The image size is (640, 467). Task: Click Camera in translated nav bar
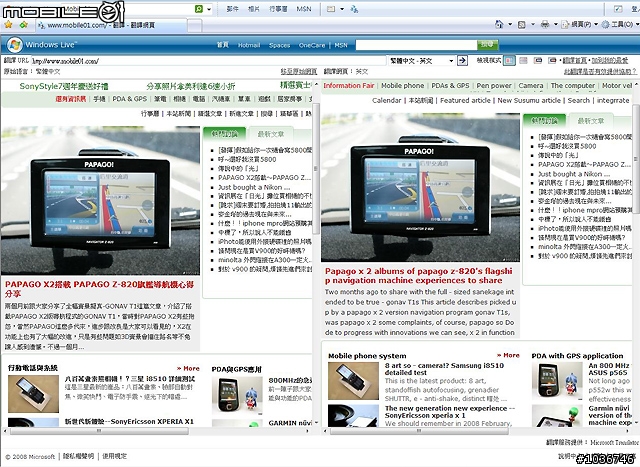click(531, 86)
